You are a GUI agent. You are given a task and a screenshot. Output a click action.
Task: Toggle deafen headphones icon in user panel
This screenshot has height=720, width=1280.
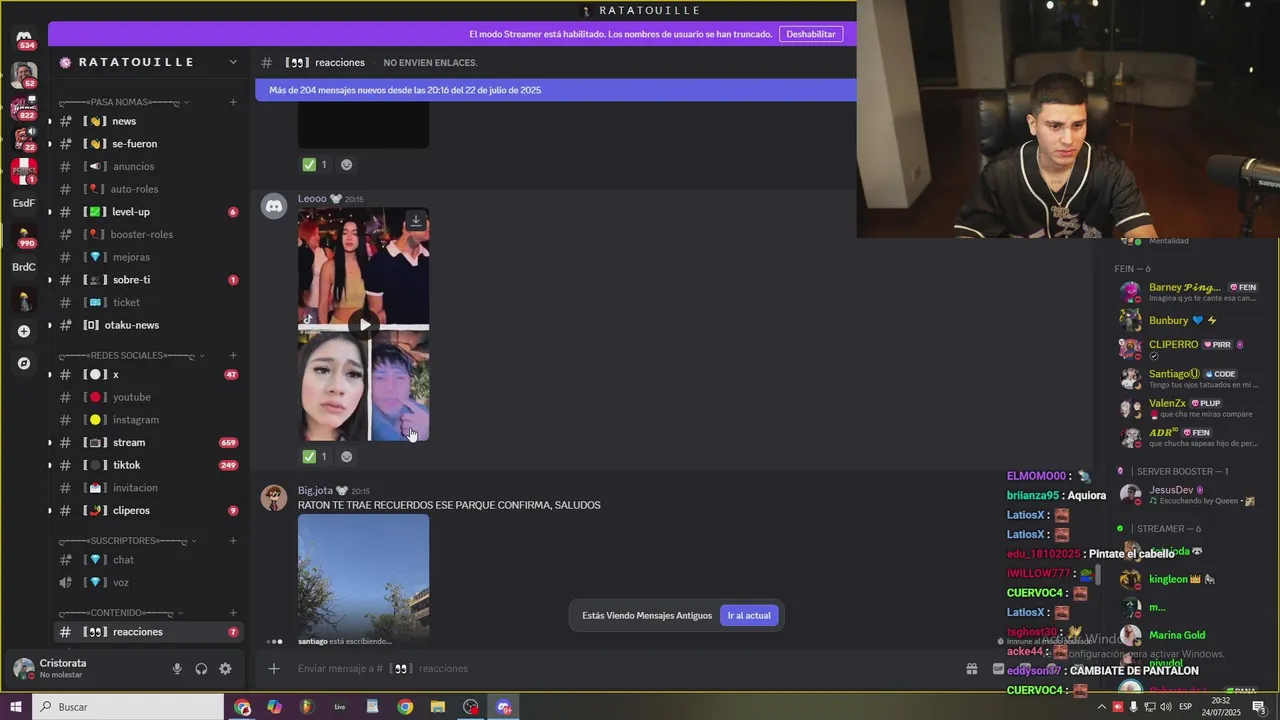tap(201, 669)
